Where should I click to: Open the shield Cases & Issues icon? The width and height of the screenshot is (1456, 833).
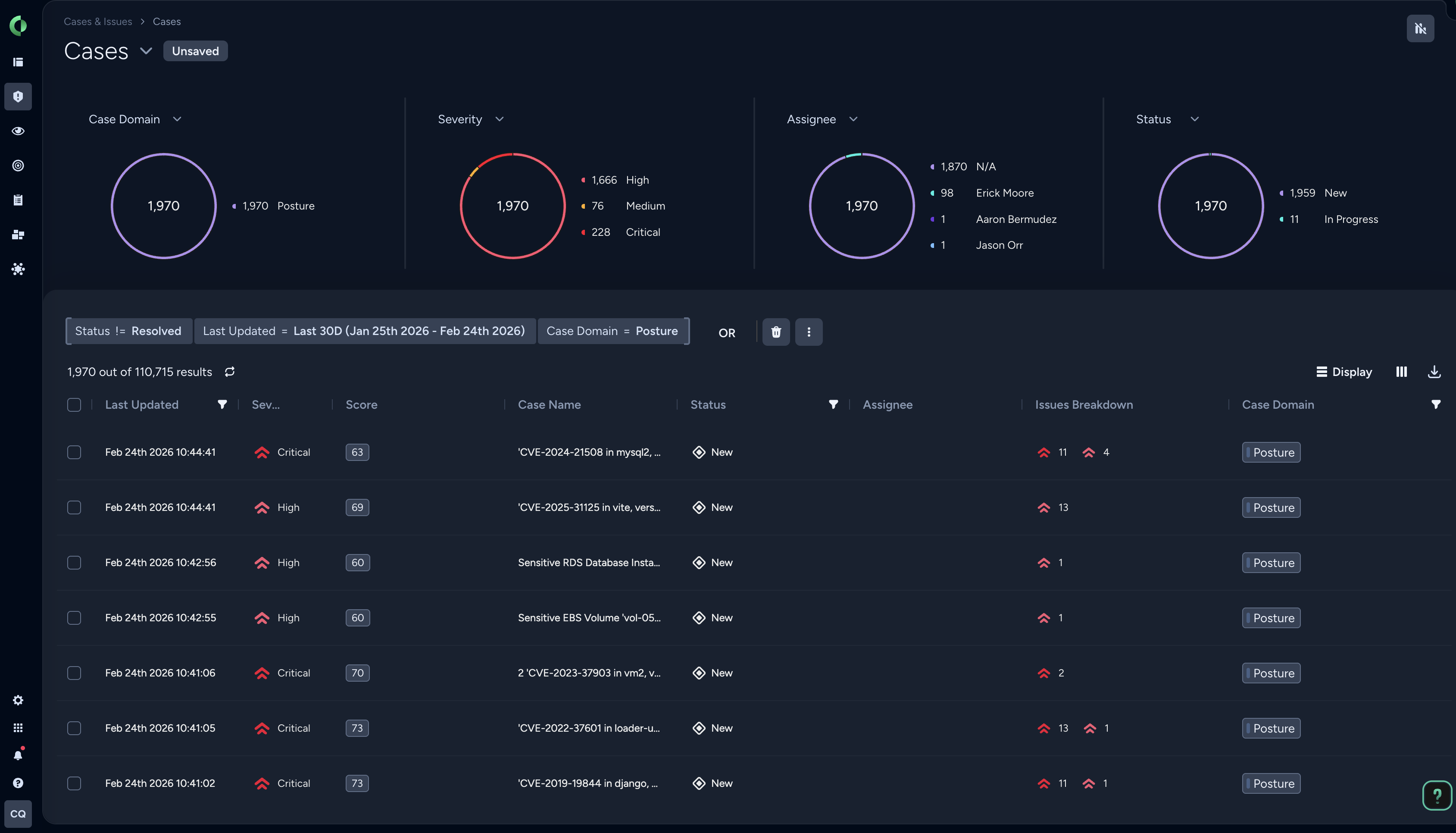(18, 97)
